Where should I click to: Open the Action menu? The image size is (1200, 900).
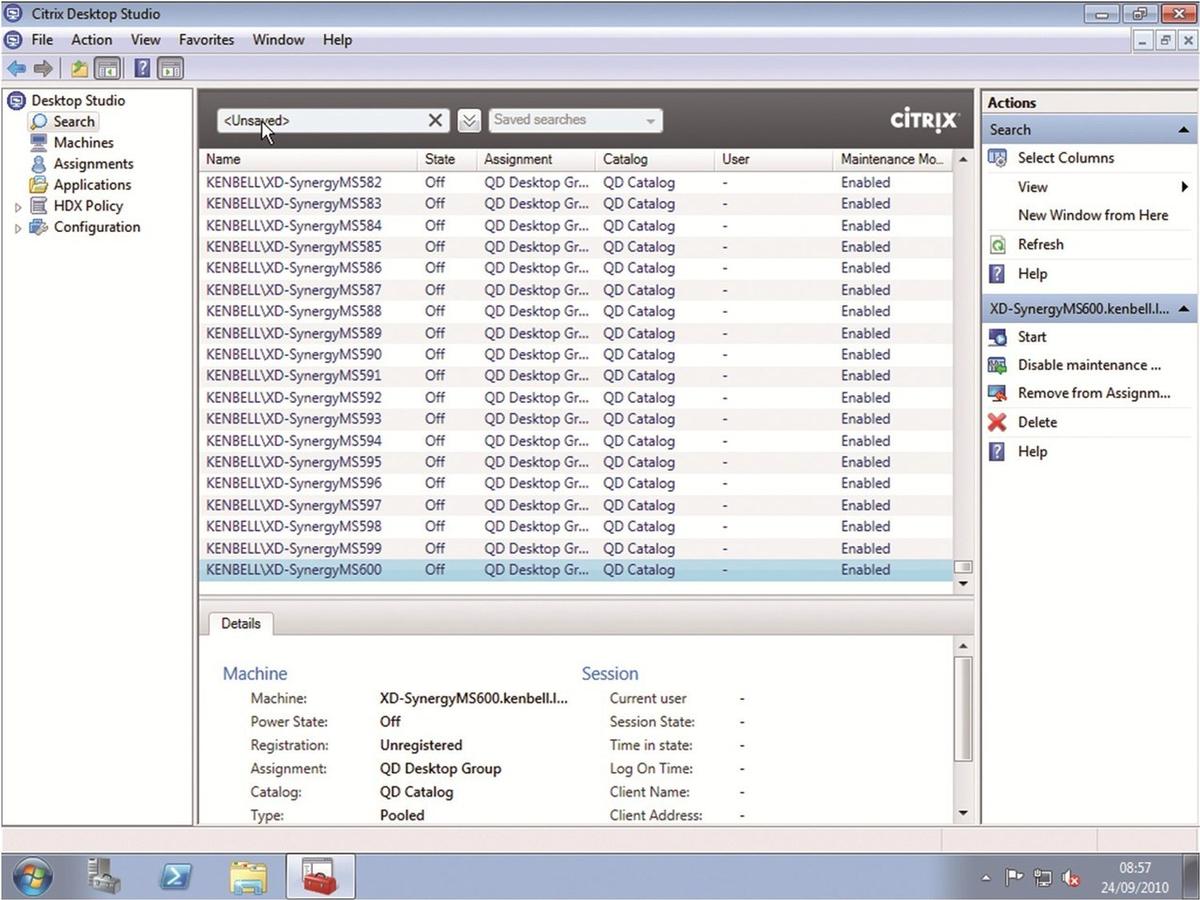point(92,40)
